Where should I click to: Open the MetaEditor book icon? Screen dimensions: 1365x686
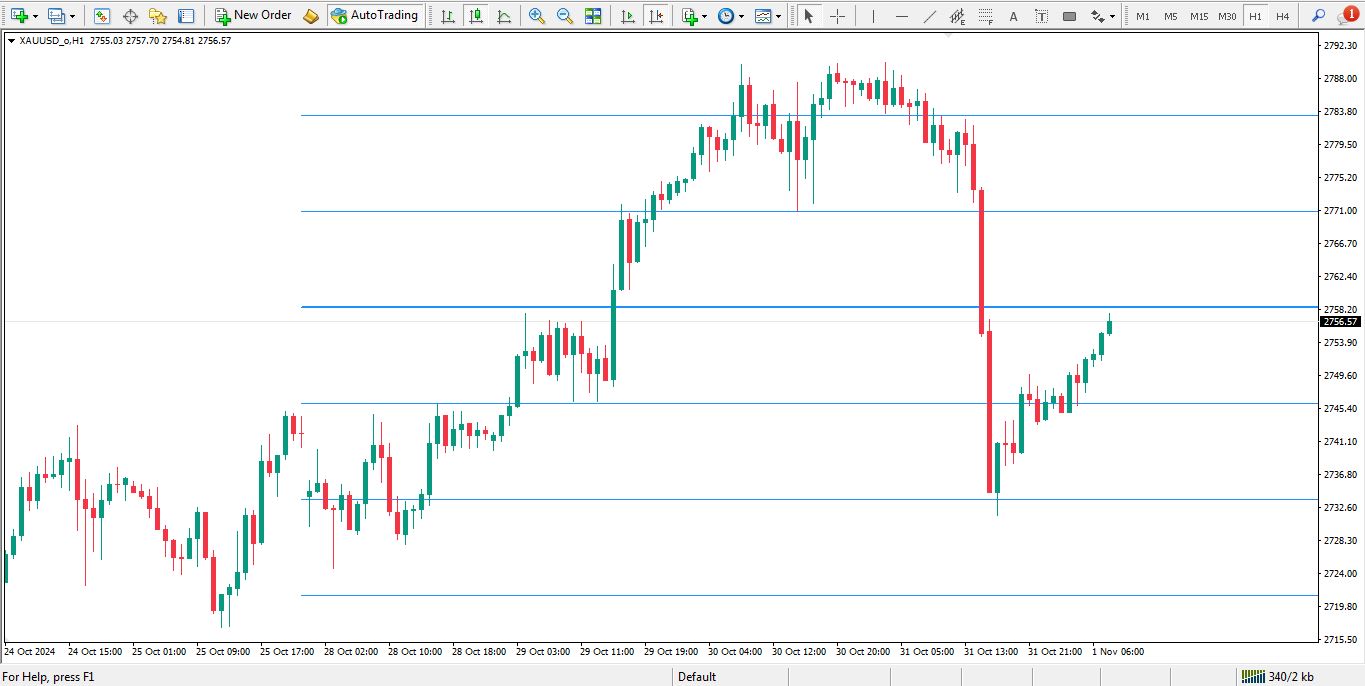point(311,16)
